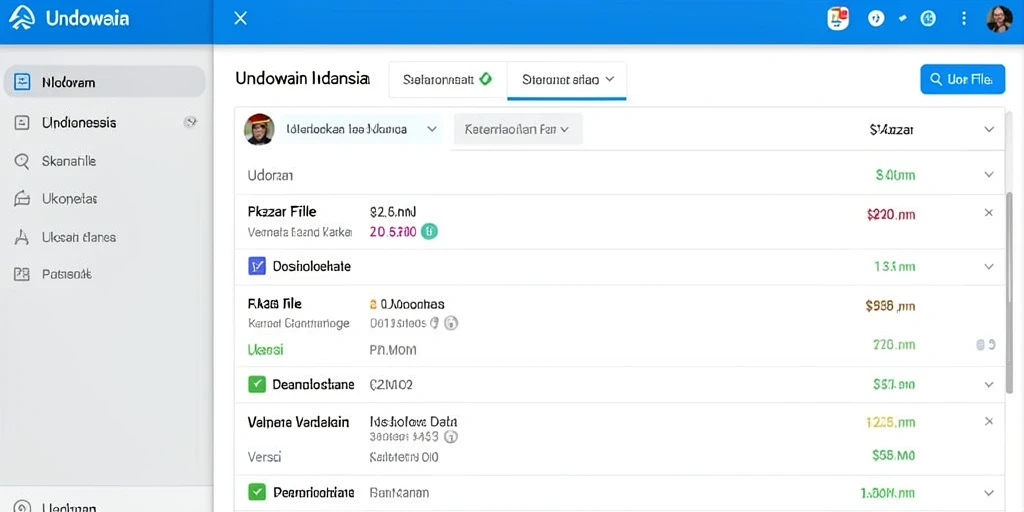
Task: Remove the Pkazar Fille row with X
Action: click(989, 213)
